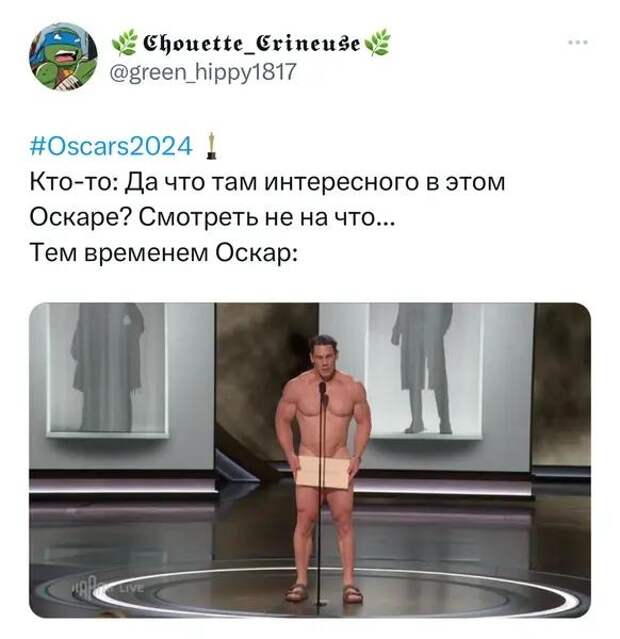Click the text 'Тем временем Оскар:'

pyautogui.click(x=163, y=252)
